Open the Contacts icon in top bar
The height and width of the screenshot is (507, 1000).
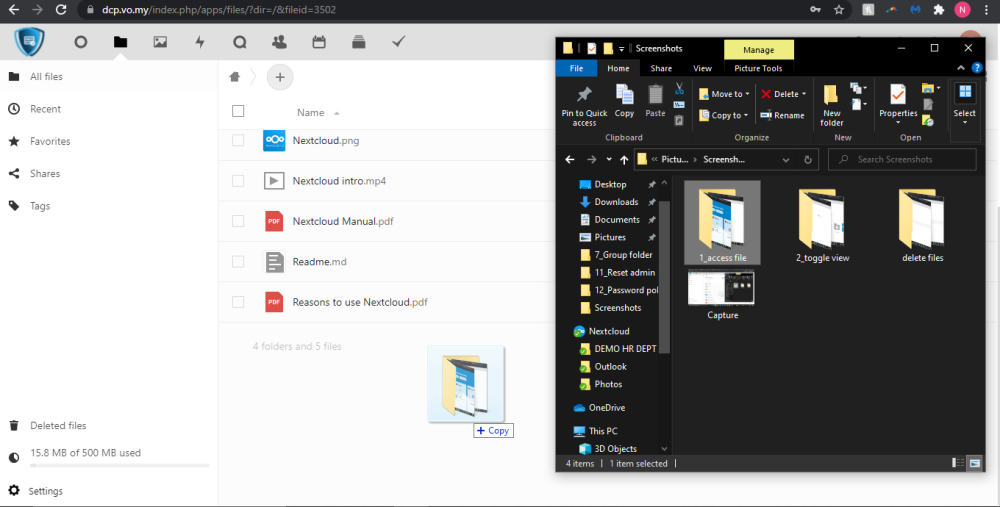tap(279, 42)
